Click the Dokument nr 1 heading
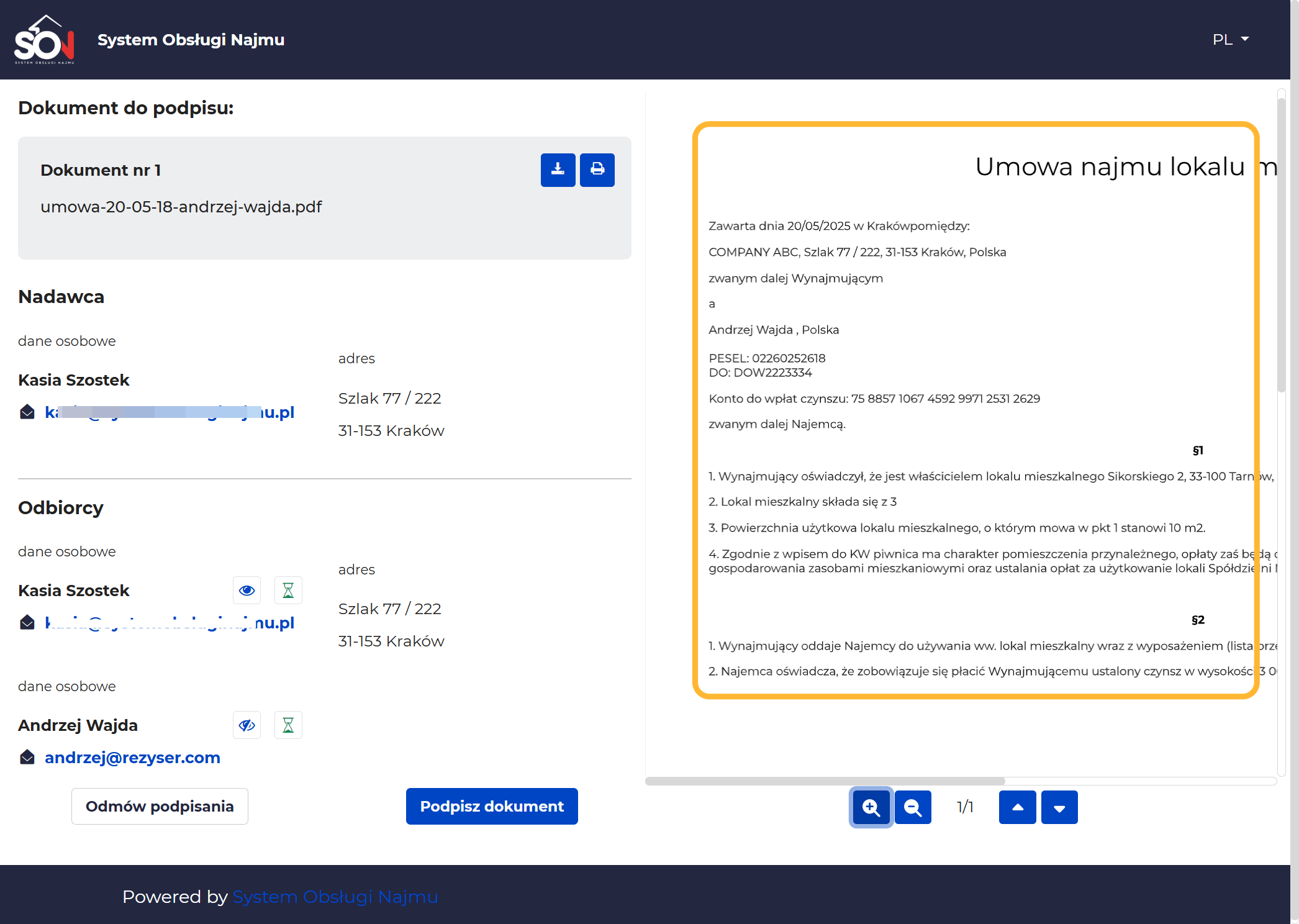Image resolution: width=1299 pixels, height=924 pixels. point(101,170)
